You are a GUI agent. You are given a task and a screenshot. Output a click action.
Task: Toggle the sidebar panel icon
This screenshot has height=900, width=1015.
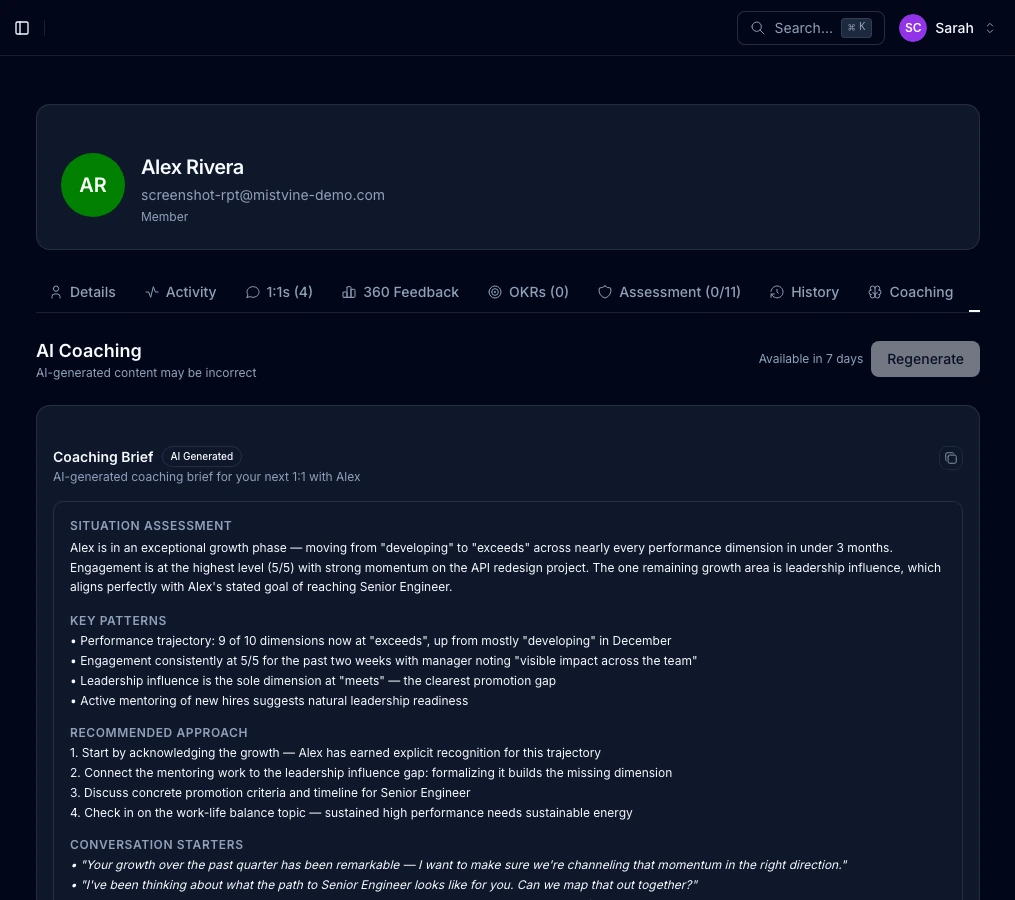point(22,28)
